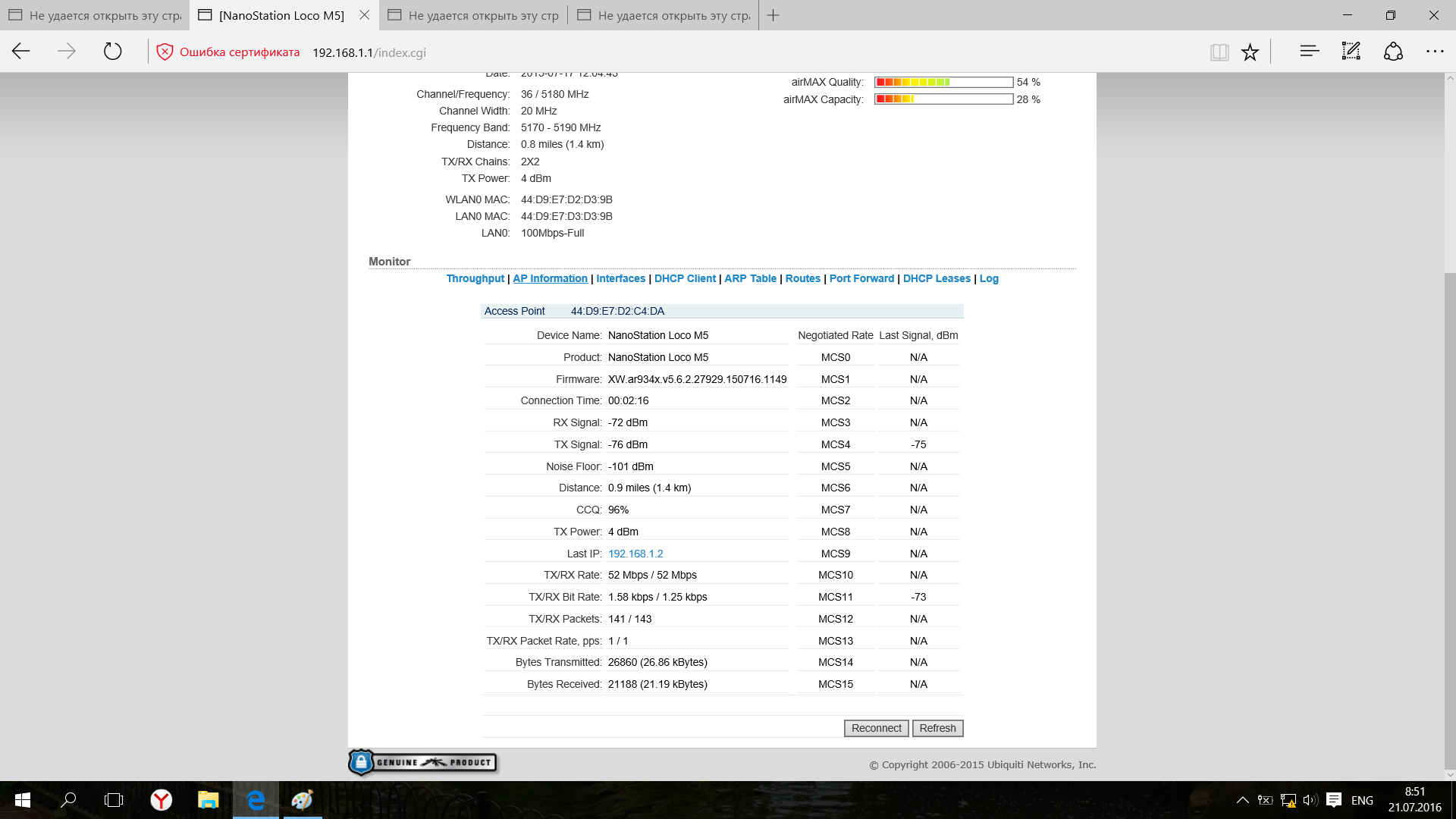Go back with the browser back arrow
The height and width of the screenshot is (819, 1456).
pyautogui.click(x=21, y=52)
